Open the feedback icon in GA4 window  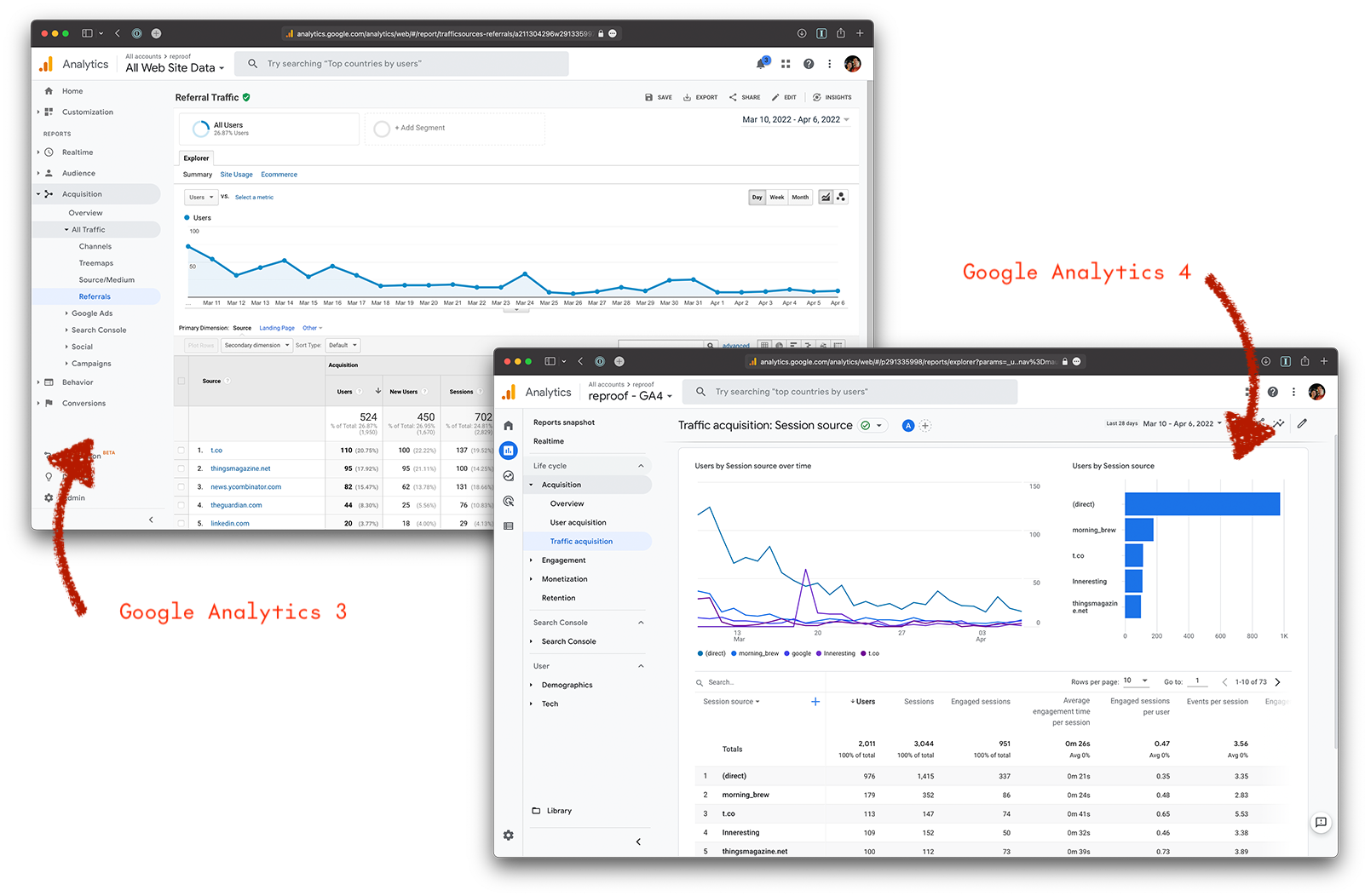pyautogui.click(x=1321, y=822)
